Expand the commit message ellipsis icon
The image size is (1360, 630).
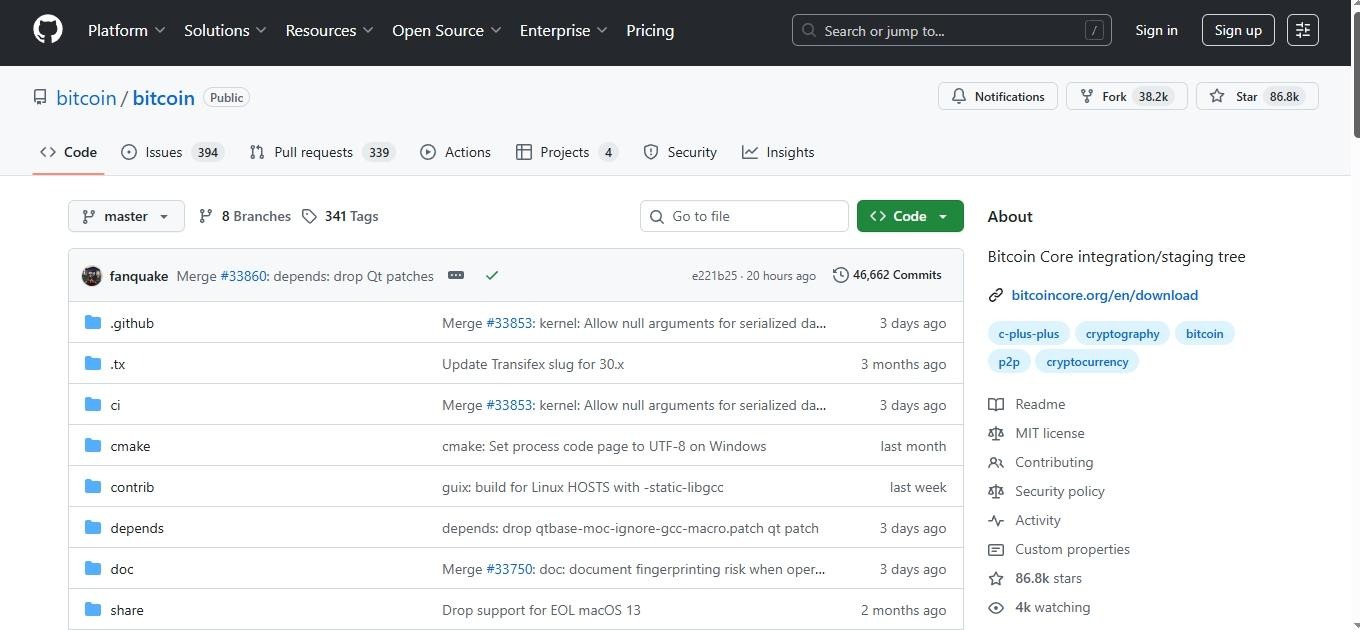pyautogui.click(x=456, y=275)
